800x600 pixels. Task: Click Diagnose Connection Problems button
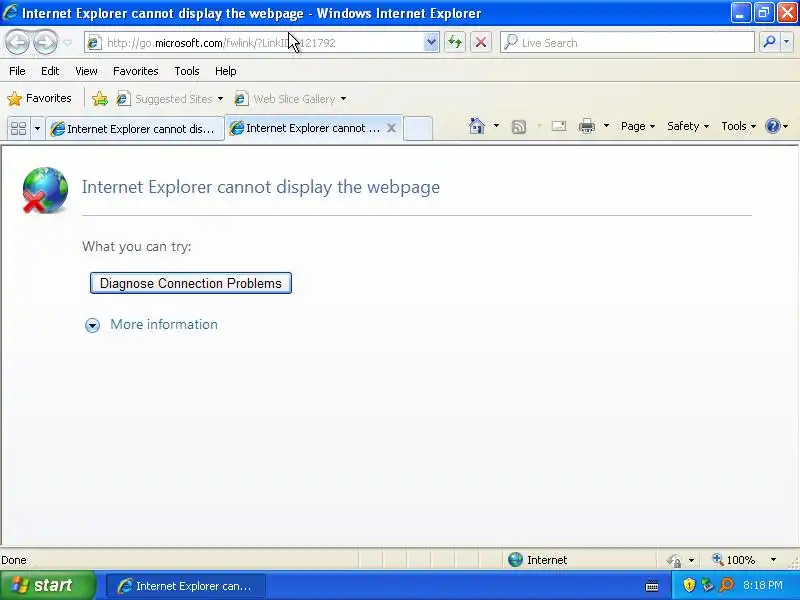[x=191, y=283]
